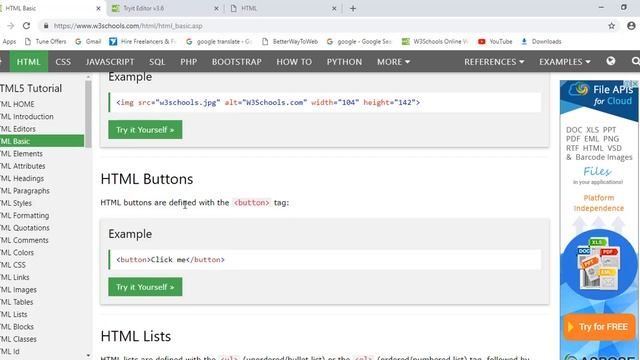This screenshot has height=360, width=640.
Task: Close the third HTML tab
Action: [334, 8]
